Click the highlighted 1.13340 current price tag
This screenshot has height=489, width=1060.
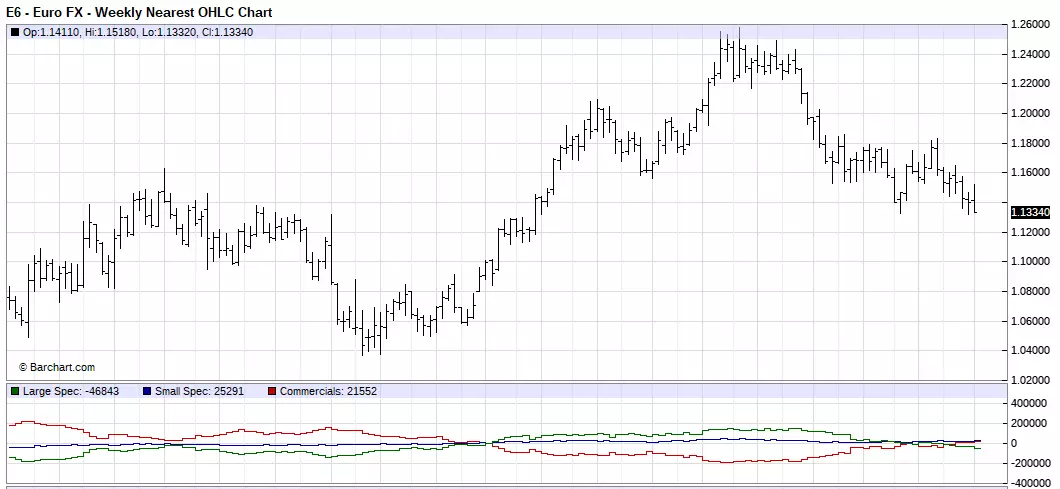[x=1030, y=212]
